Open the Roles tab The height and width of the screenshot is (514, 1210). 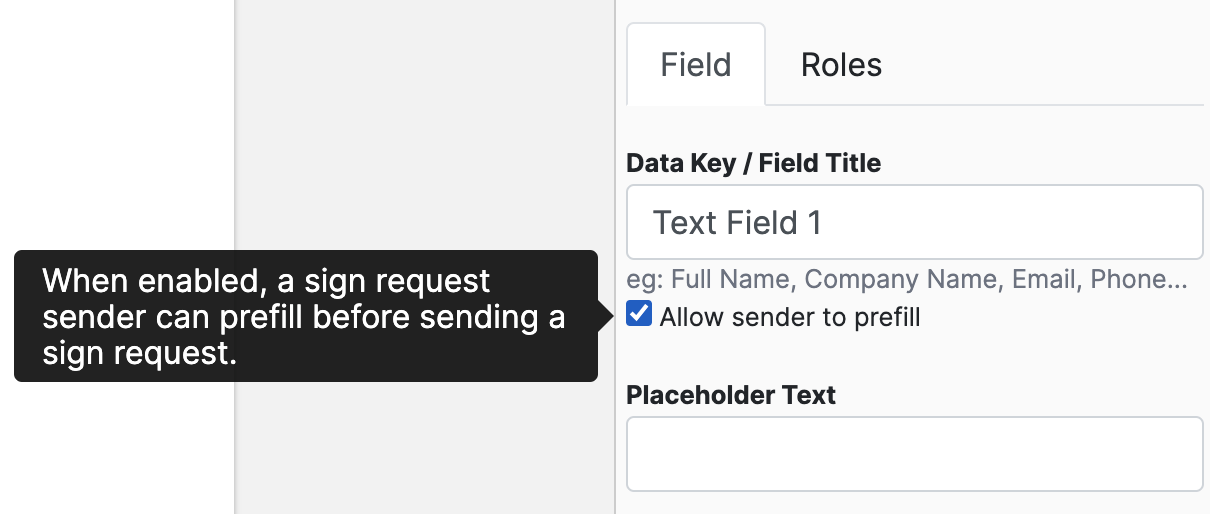pyautogui.click(x=841, y=65)
